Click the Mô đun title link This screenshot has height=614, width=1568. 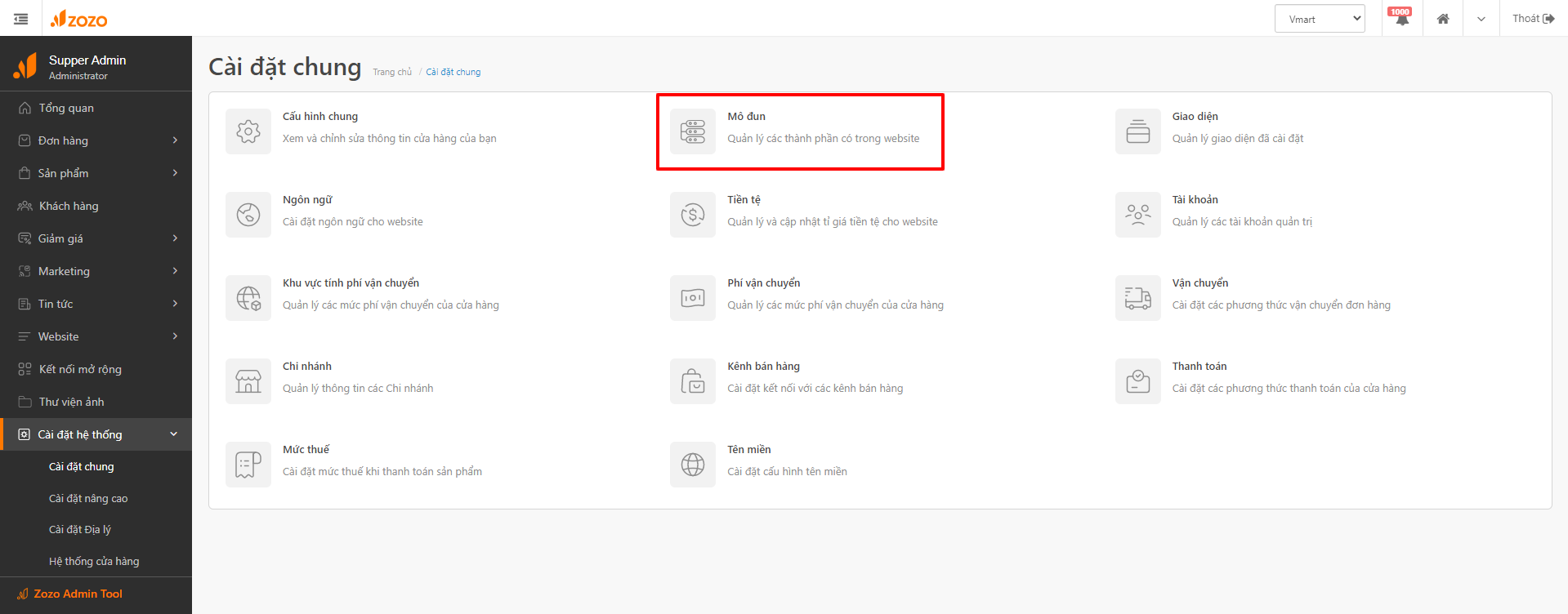[x=747, y=117]
